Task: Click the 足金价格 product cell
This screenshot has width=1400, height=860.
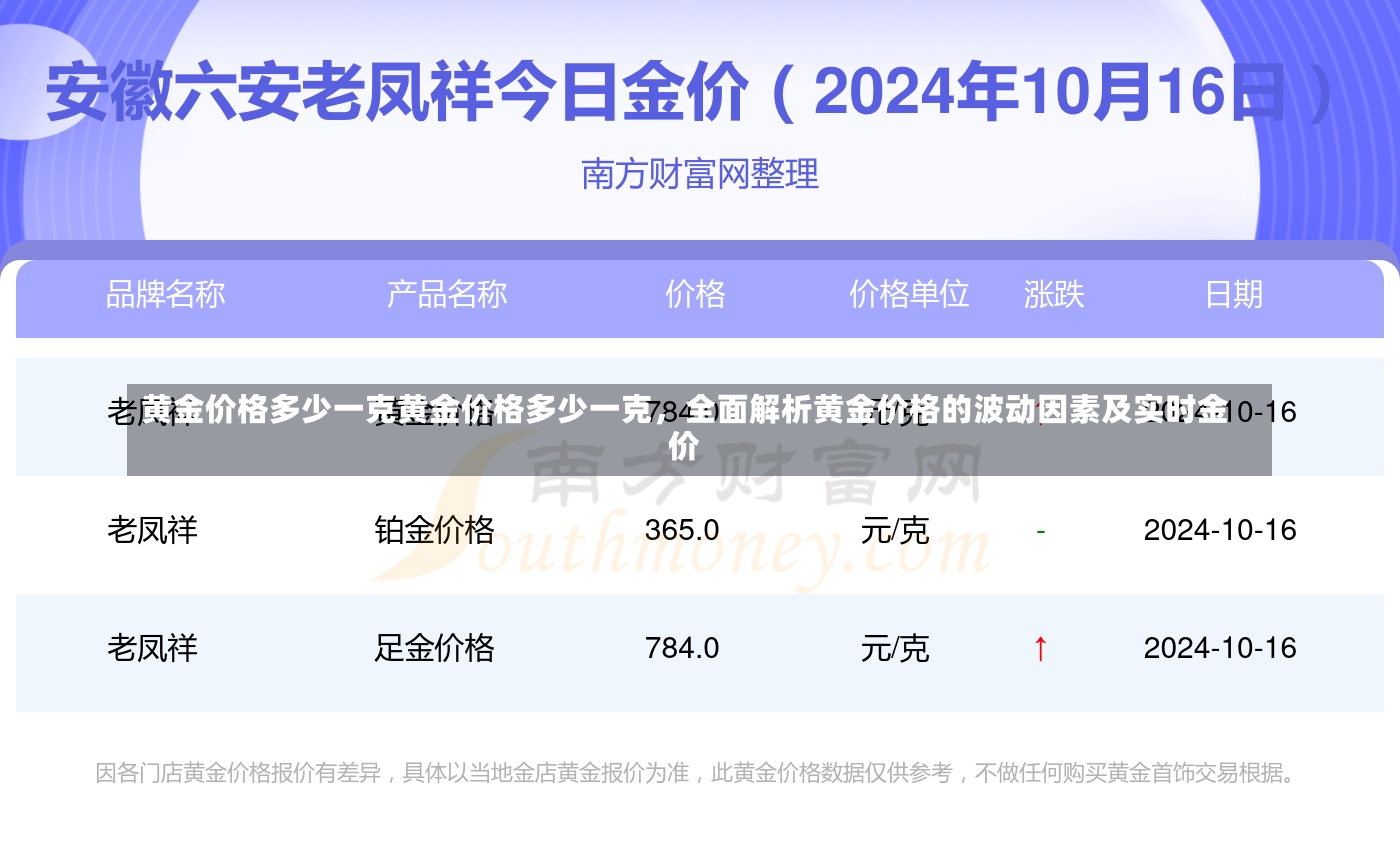Action: pyautogui.click(x=434, y=648)
